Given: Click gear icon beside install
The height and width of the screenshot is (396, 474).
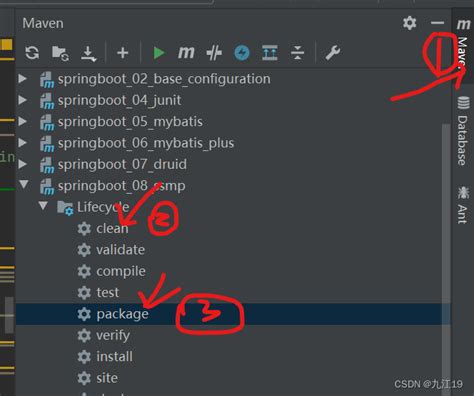Looking at the screenshot, I should pyautogui.click(x=84, y=357).
